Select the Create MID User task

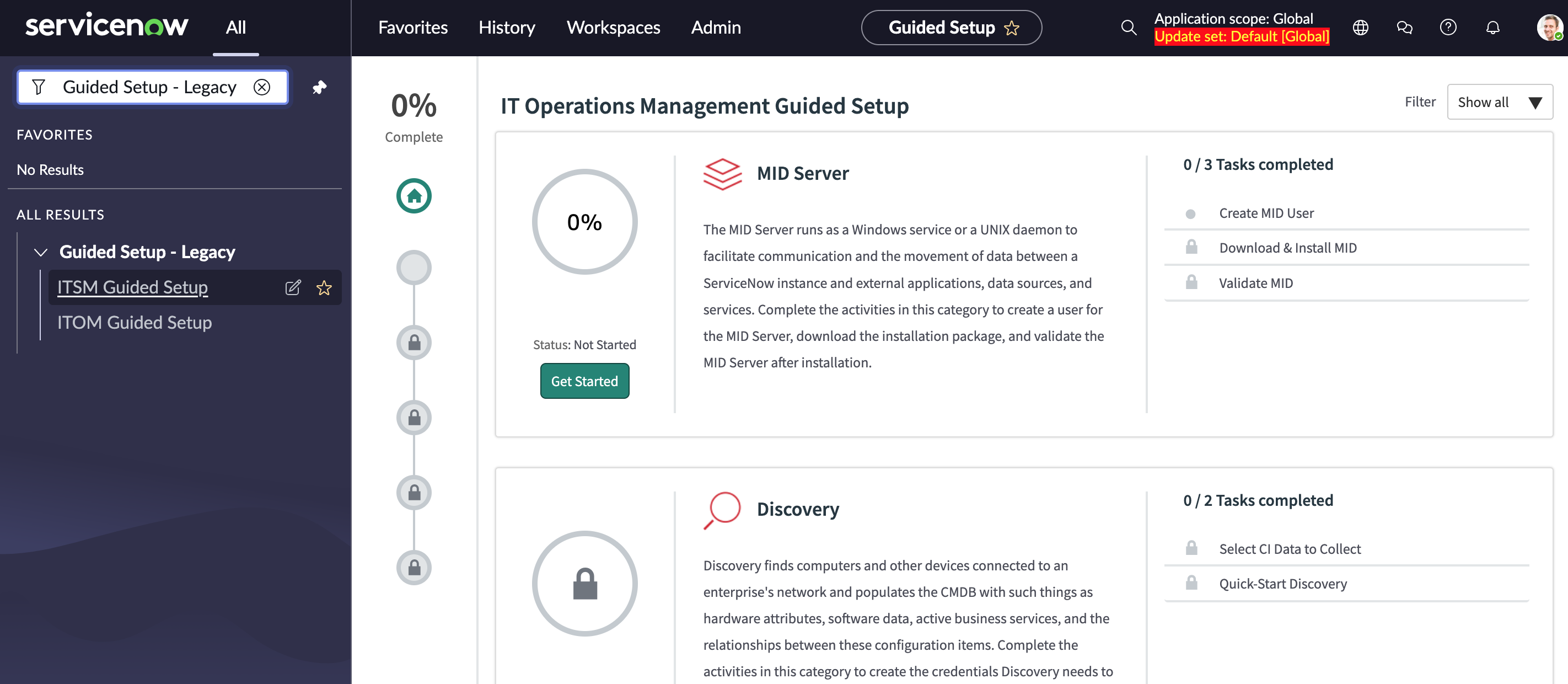click(1266, 213)
